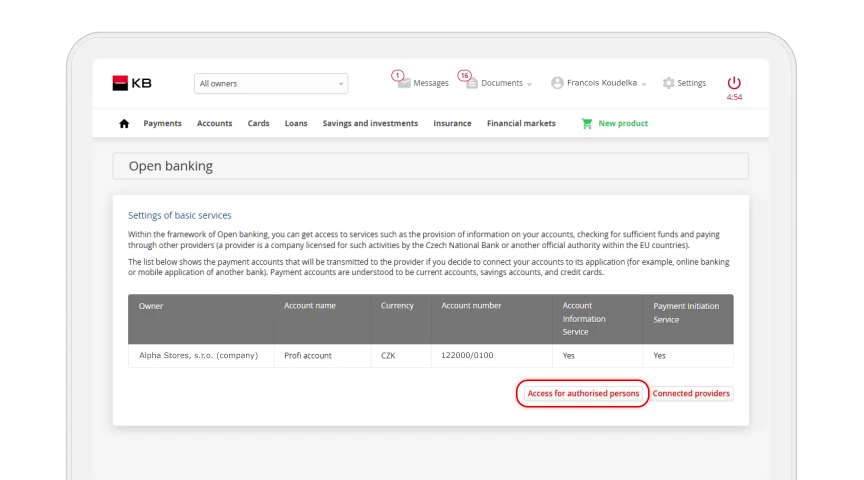Expand the Documents dropdown arrow
This screenshot has height=480, width=864.
[530, 84]
